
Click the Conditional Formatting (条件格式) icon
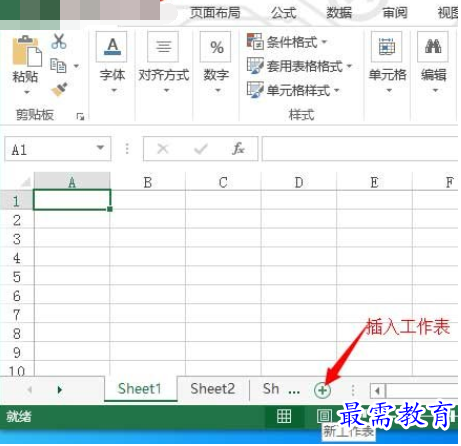(255, 42)
